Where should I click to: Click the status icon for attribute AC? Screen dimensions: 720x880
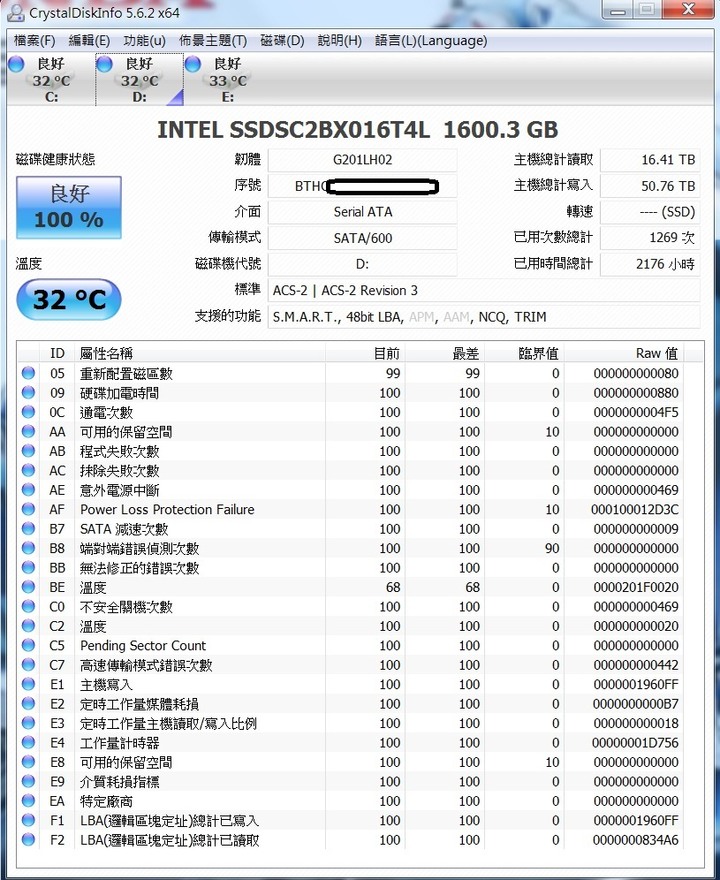pos(28,470)
